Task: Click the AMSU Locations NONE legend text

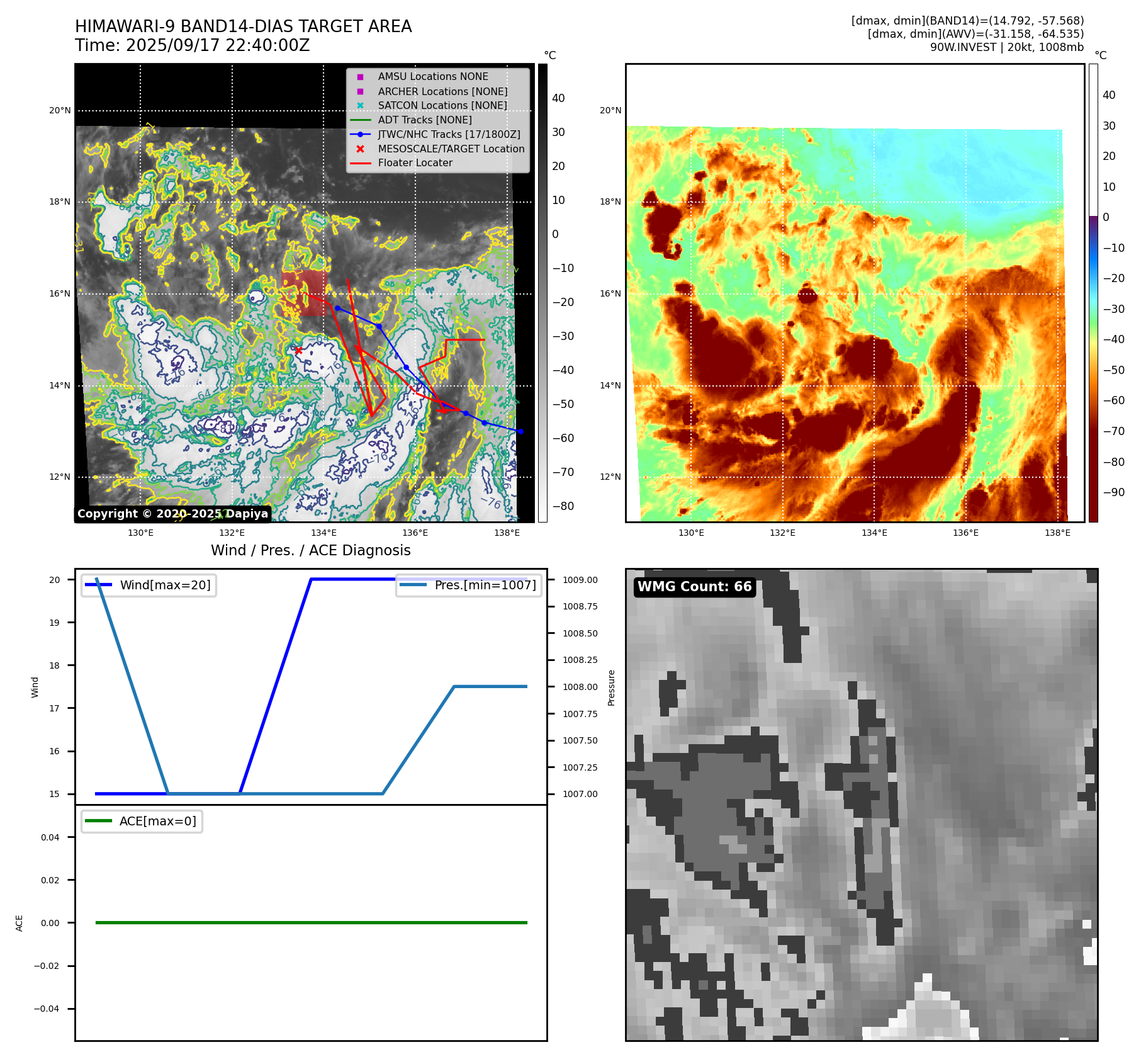Action: [433, 77]
